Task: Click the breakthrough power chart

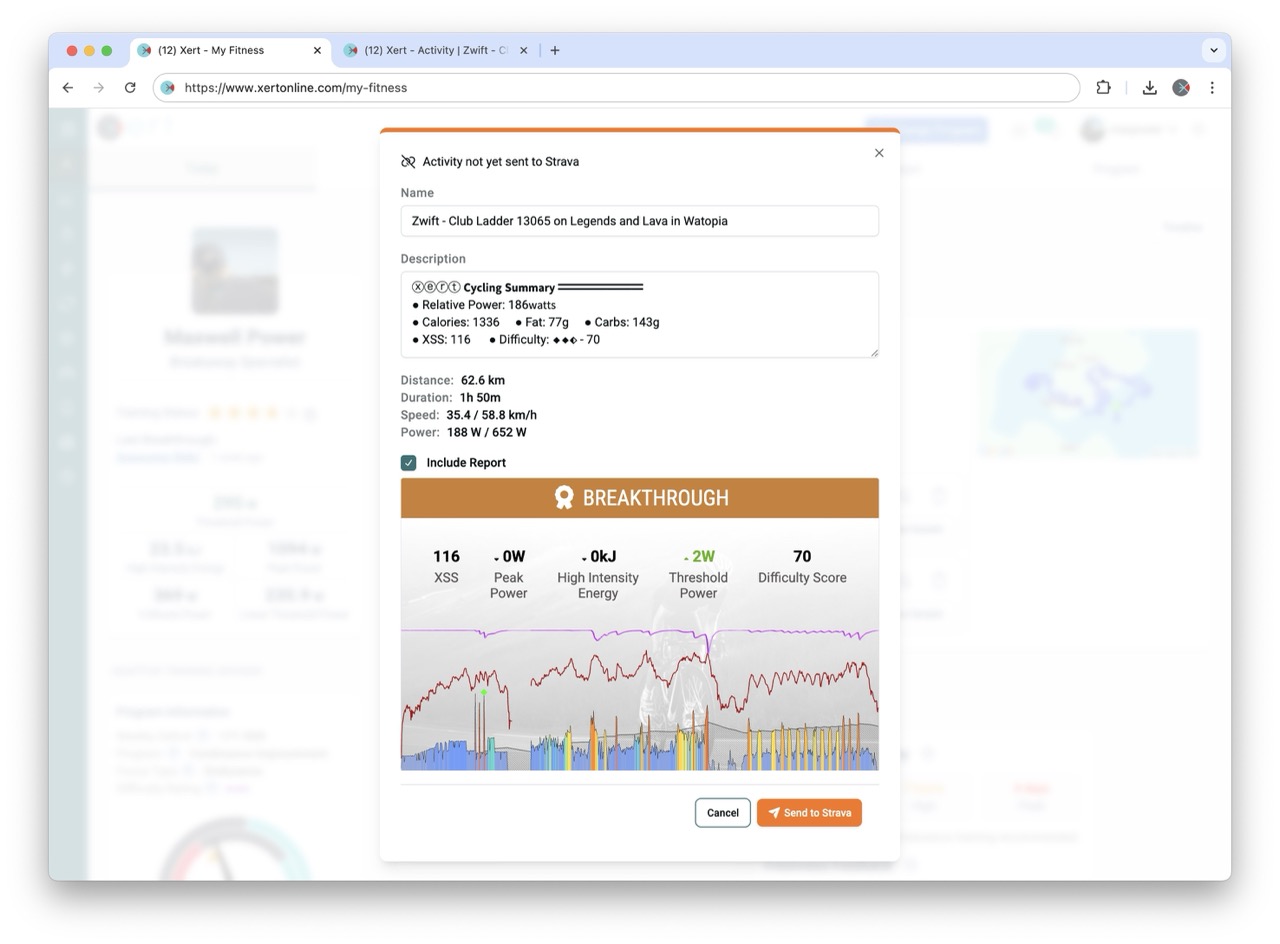Action: pyautogui.click(x=639, y=700)
